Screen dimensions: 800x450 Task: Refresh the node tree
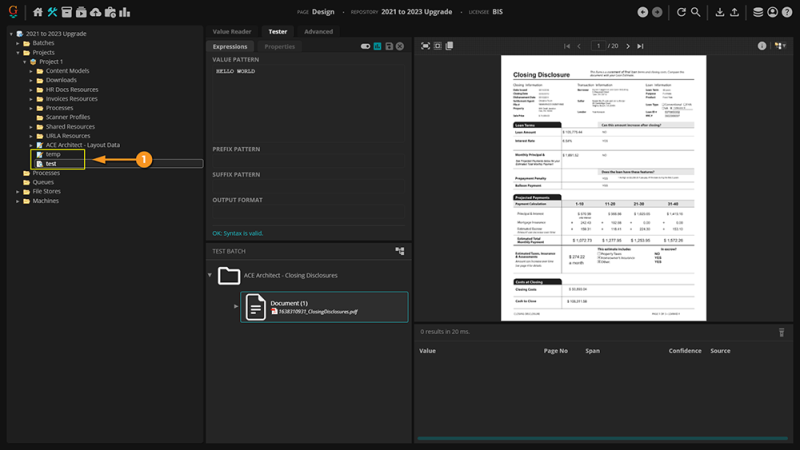681,12
